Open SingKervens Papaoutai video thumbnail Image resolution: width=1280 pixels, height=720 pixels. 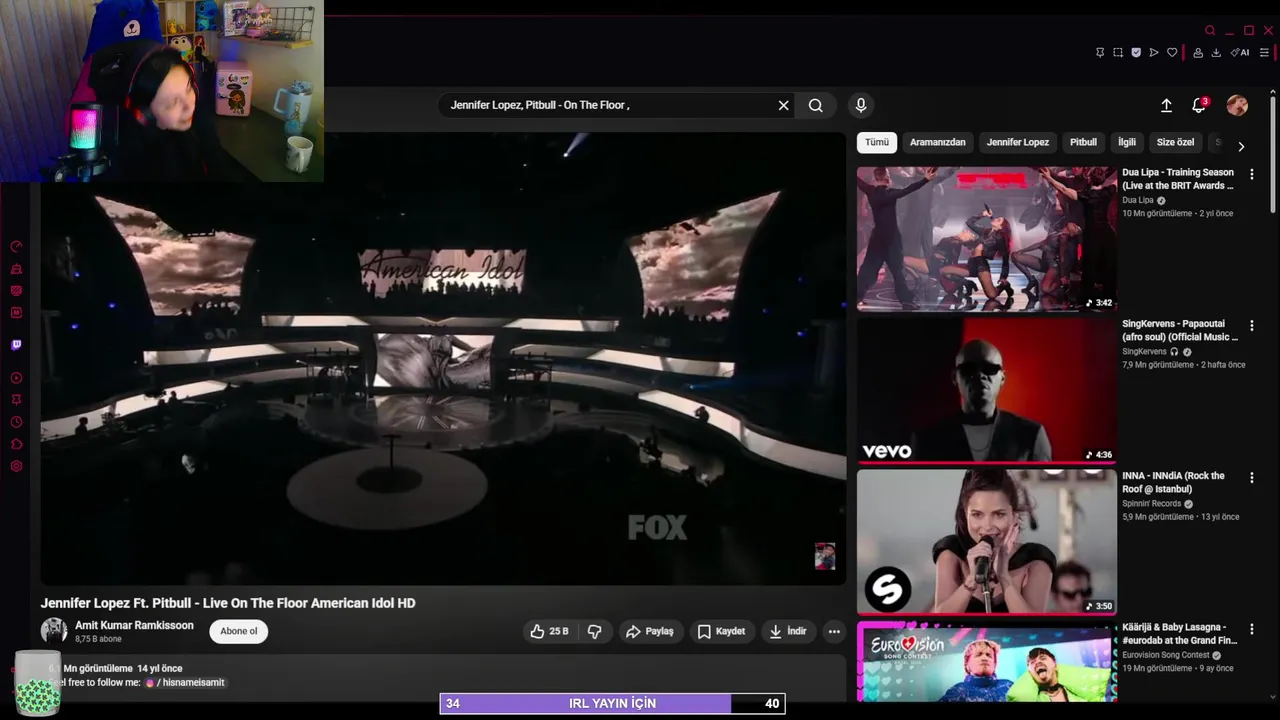pos(987,390)
